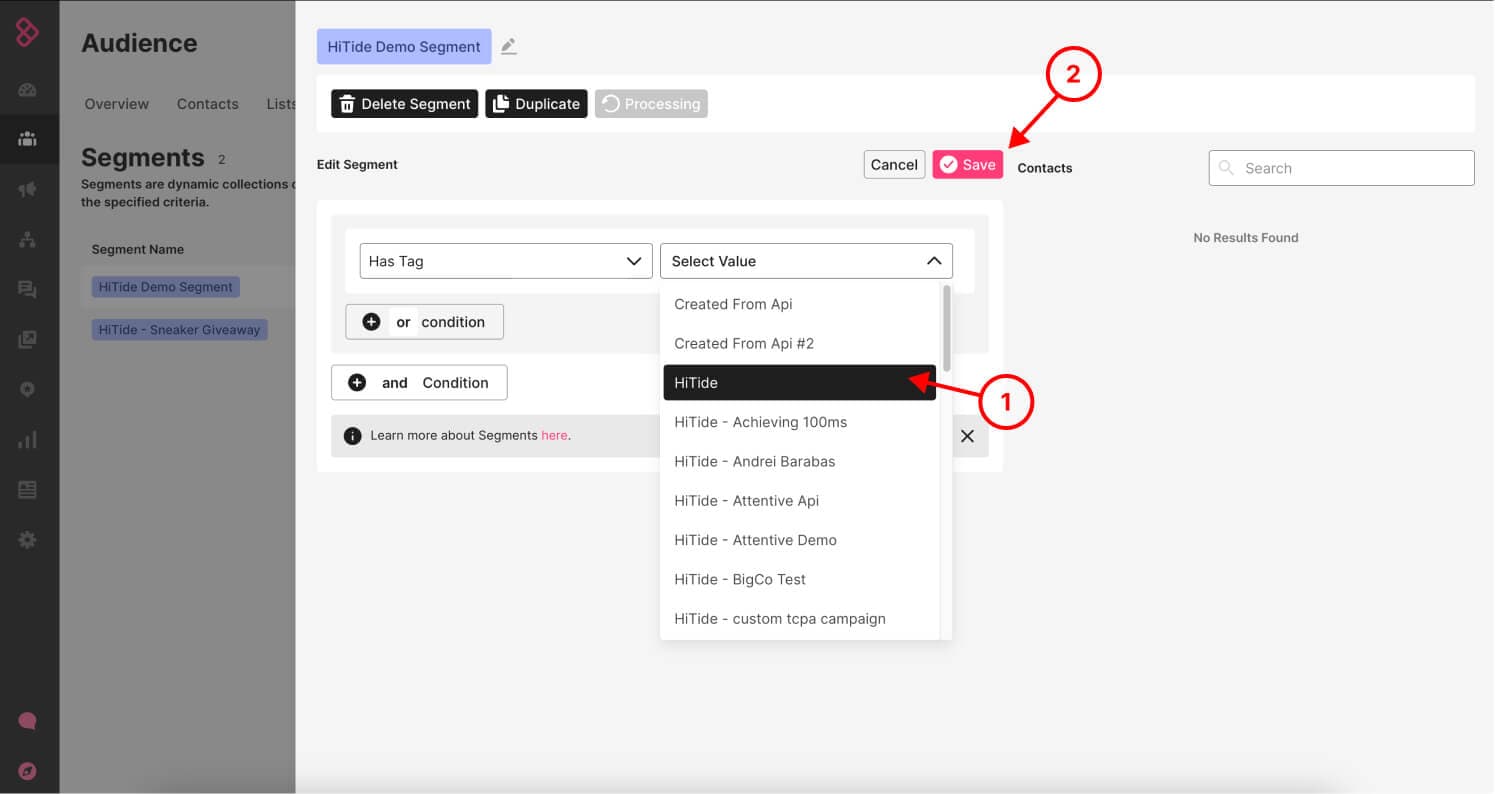Open the pink chat bubble icon at sidebar bottom
1495x794 pixels.
pos(28,721)
